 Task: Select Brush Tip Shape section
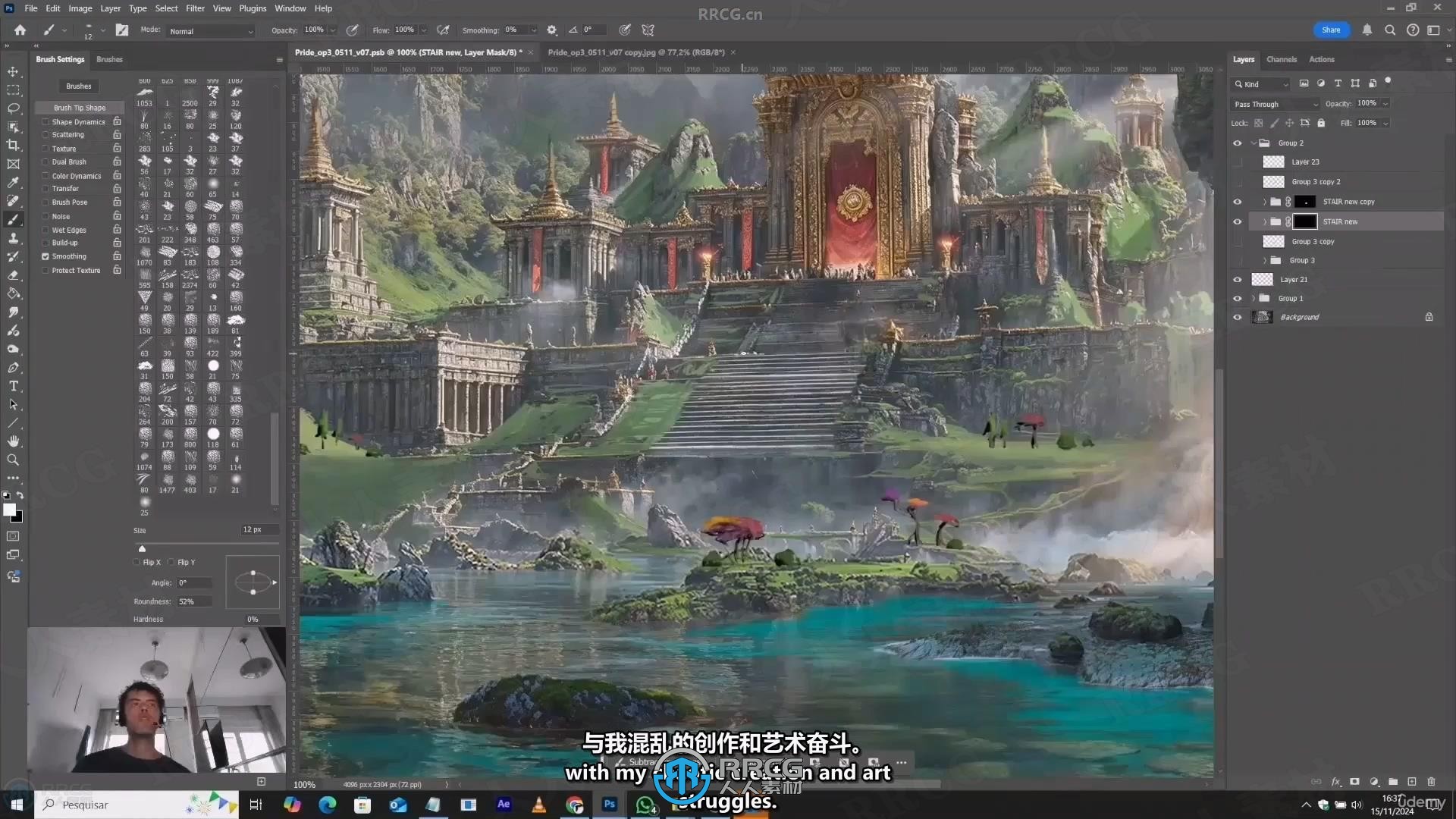pos(80,108)
